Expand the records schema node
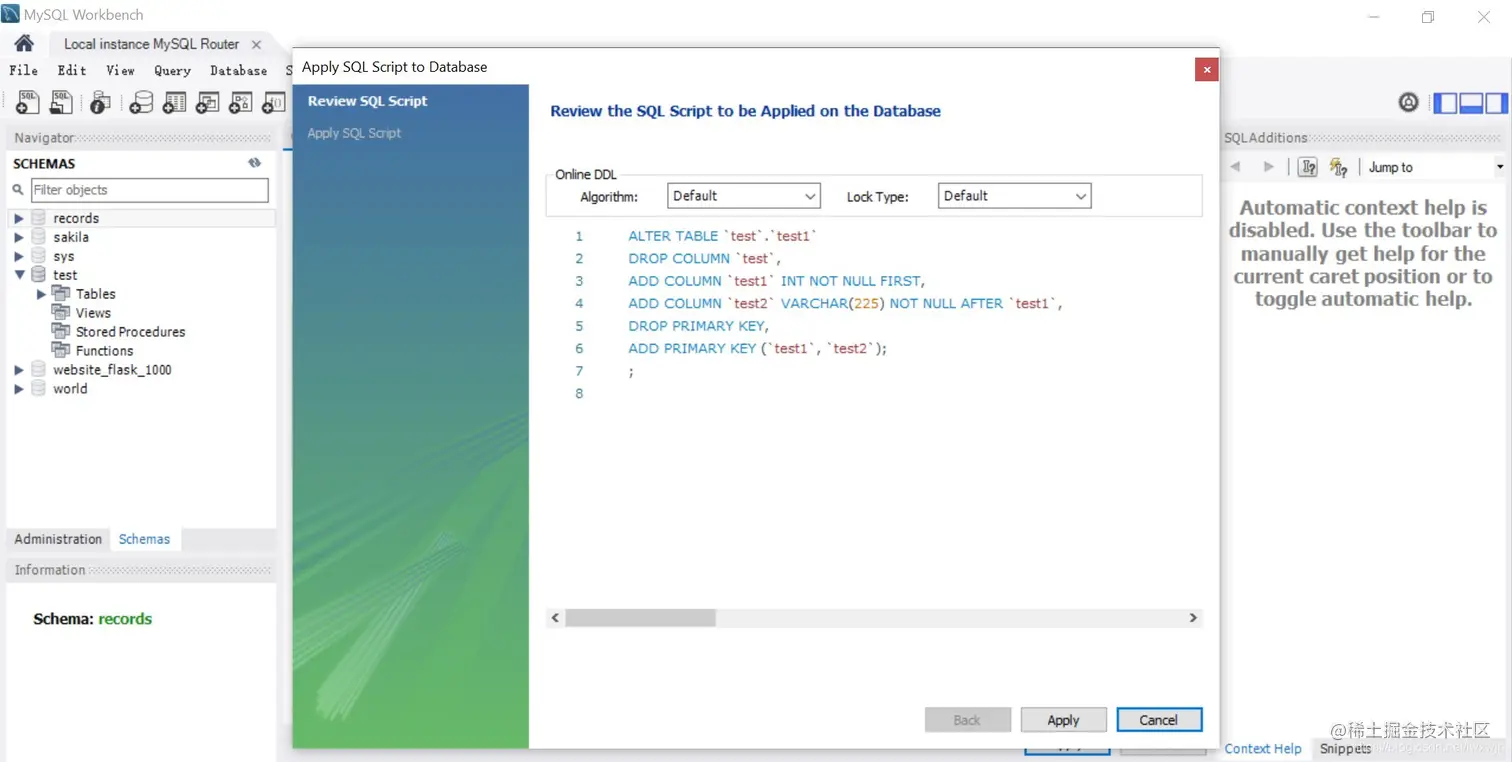The width and height of the screenshot is (1512, 762). 18,218
